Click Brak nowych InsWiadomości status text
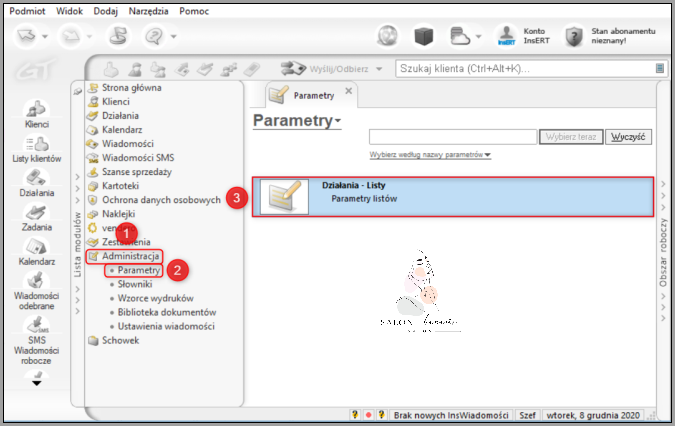Image resolution: width=675 pixels, height=426 pixels. click(x=451, y=415)
